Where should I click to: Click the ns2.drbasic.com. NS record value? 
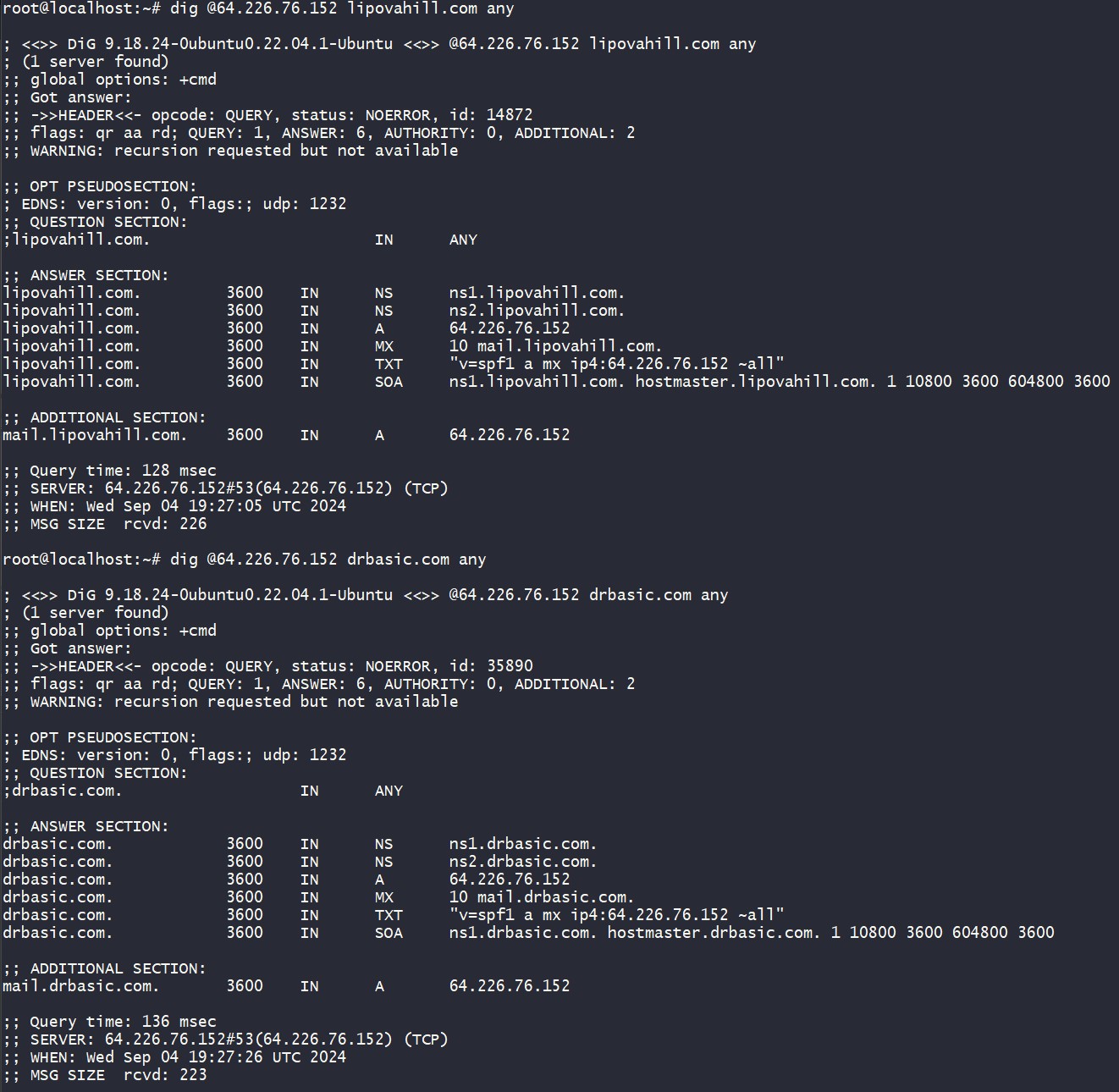tap(523, 862)
